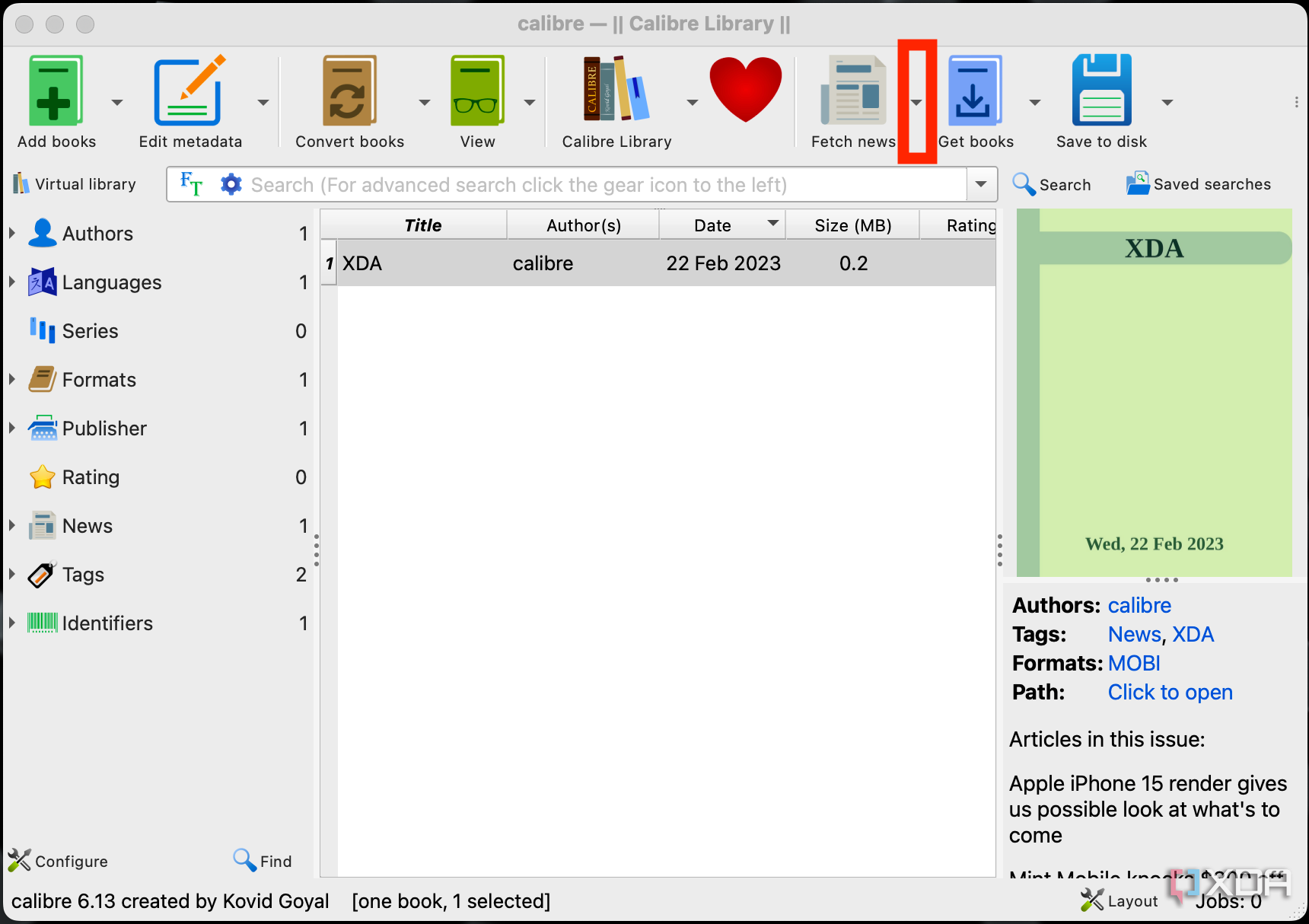
Task: Expand the News category
Action: coord(12,525)
